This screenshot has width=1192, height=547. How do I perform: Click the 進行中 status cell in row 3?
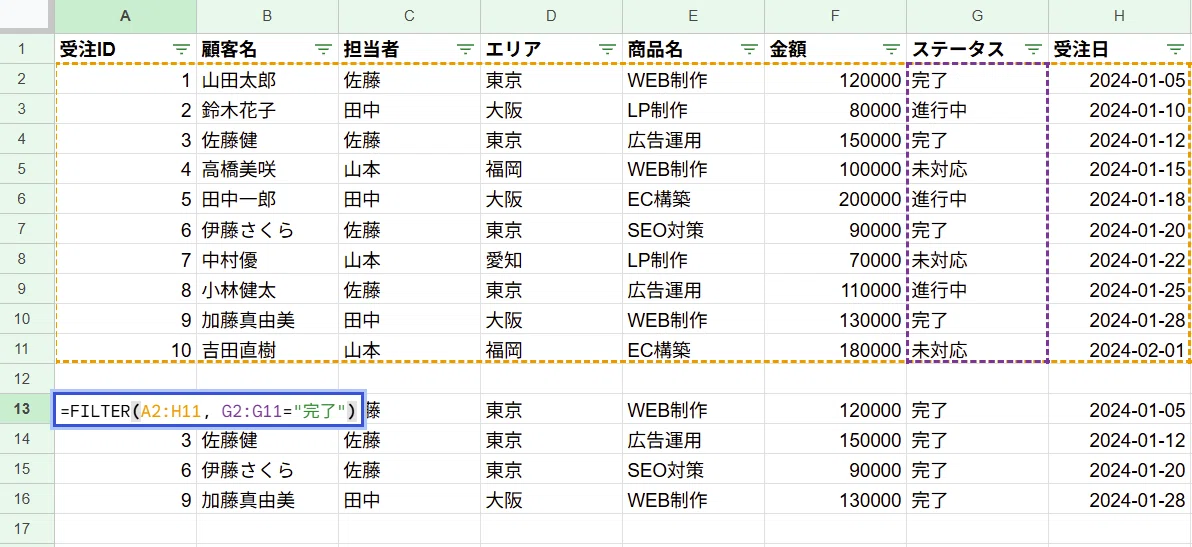(x=977, y=110)
